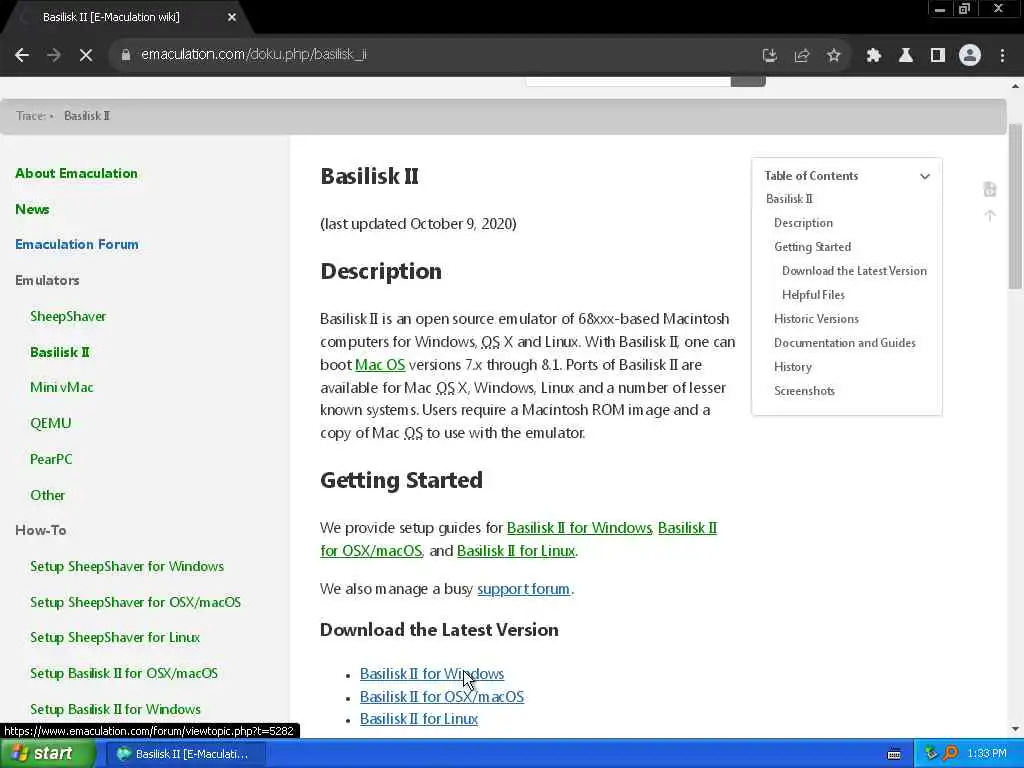The height and width of the screenshot is (768, 1024).
Task: Open Basilisk II for Linux setup guide link
Action: (516, 551)
